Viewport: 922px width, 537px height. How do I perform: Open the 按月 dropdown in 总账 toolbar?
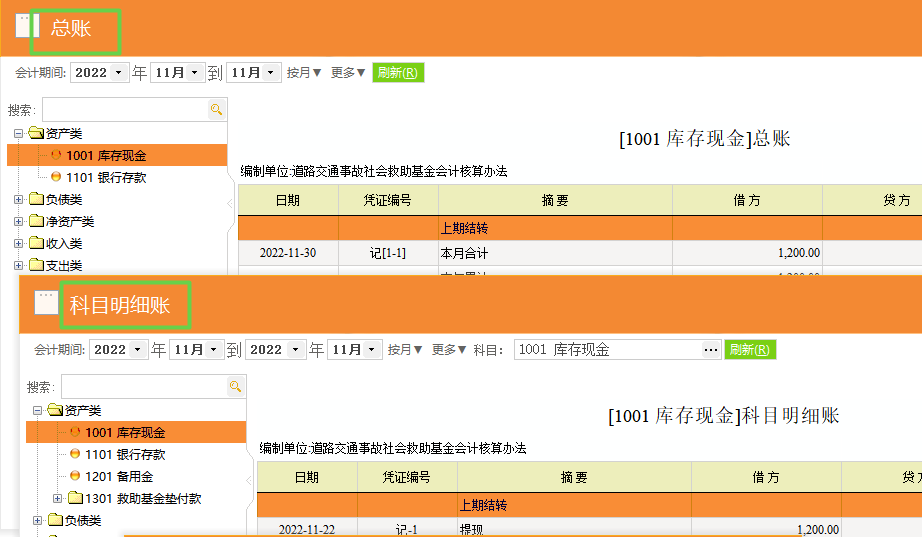pos(304,73)
